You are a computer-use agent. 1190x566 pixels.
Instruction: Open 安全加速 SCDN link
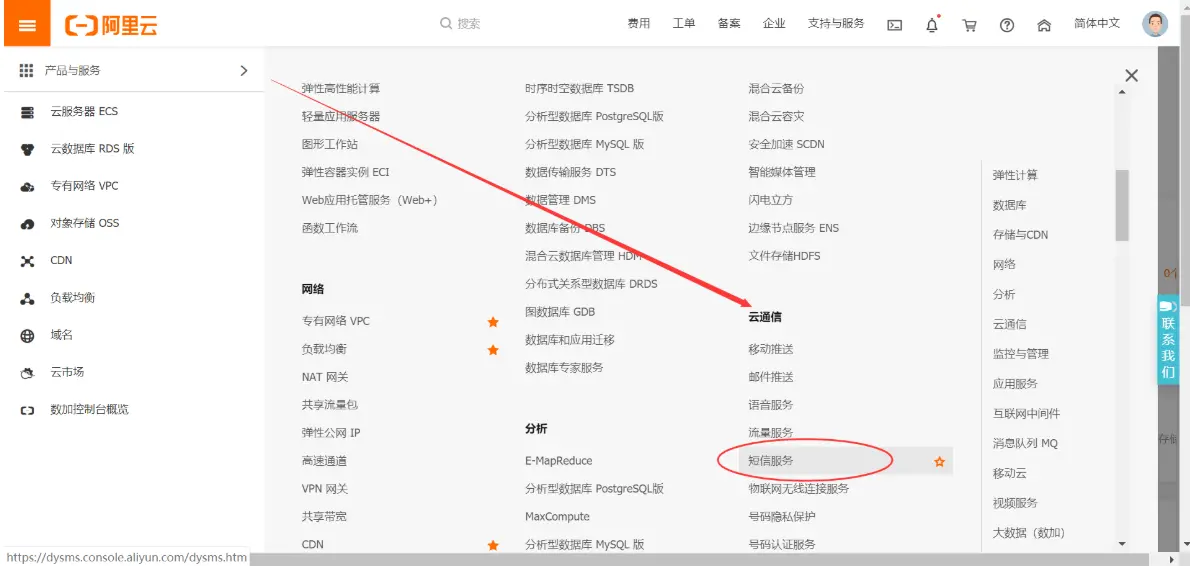[786, 144]
